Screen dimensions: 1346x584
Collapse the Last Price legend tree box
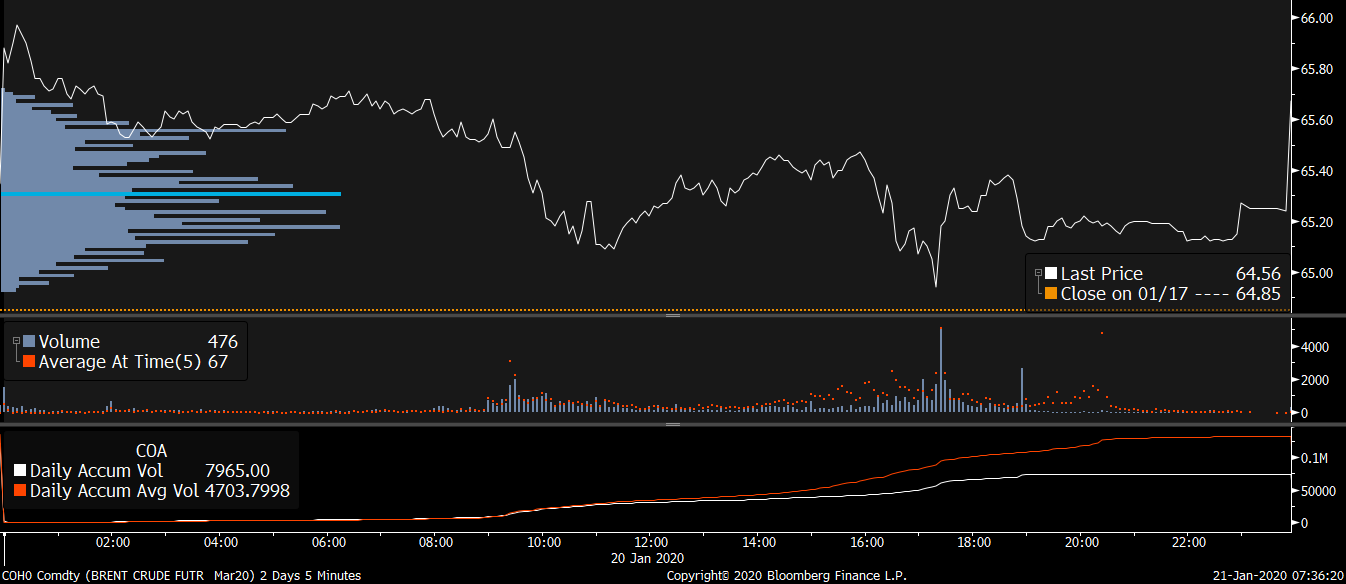point(1038,273)
